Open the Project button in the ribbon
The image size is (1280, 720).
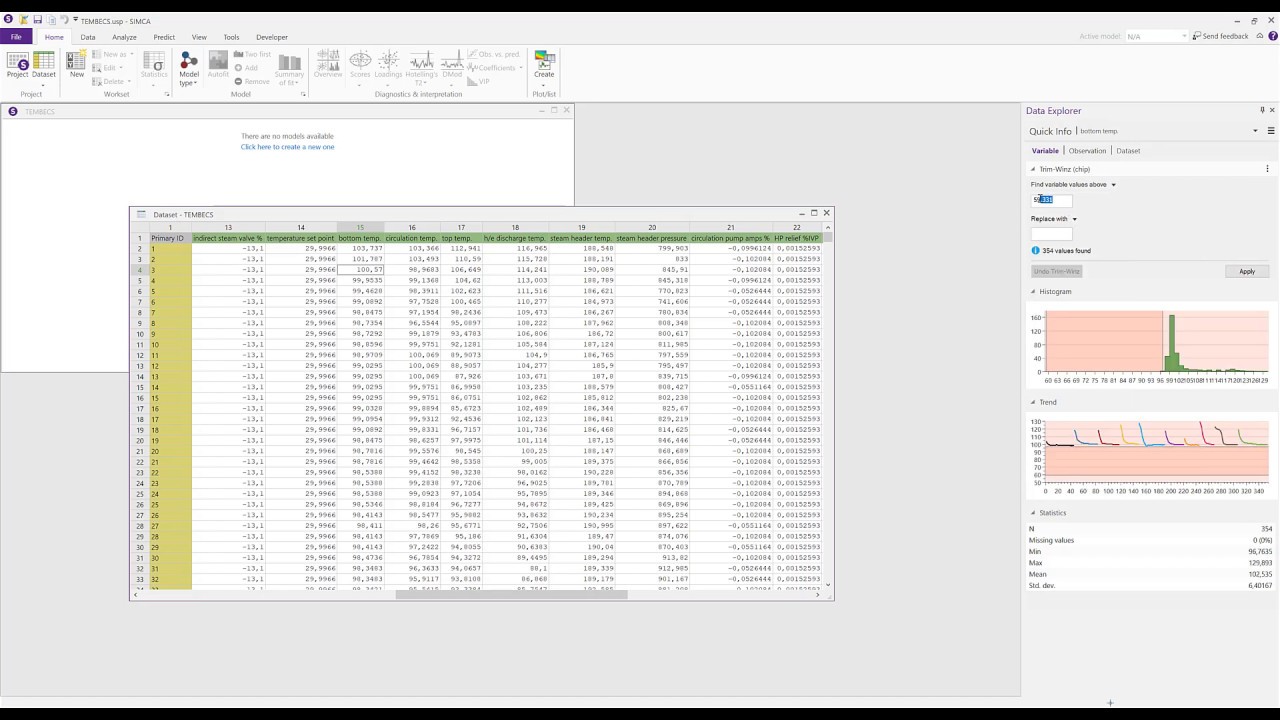pos(17,66)
